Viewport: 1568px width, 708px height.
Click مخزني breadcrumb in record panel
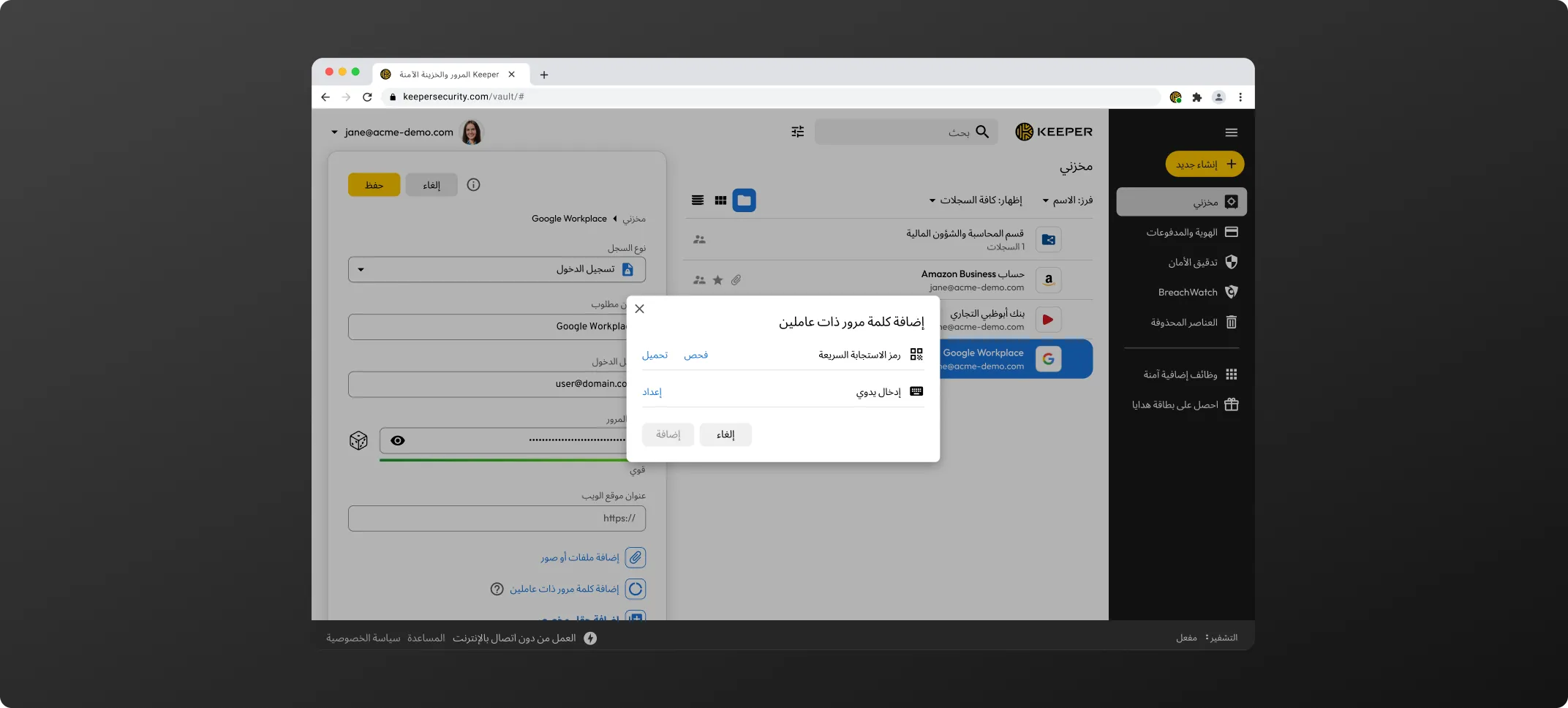[x=634, y=219]
